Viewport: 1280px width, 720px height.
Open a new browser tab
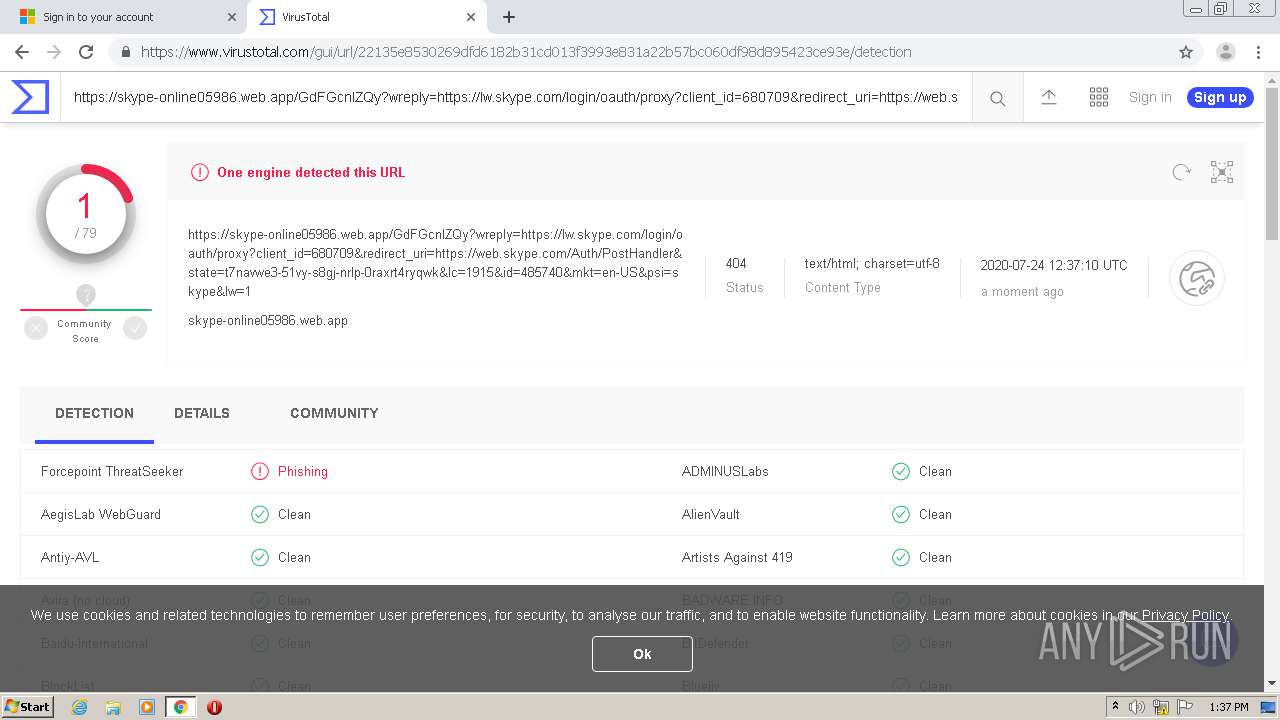point(508,17)
